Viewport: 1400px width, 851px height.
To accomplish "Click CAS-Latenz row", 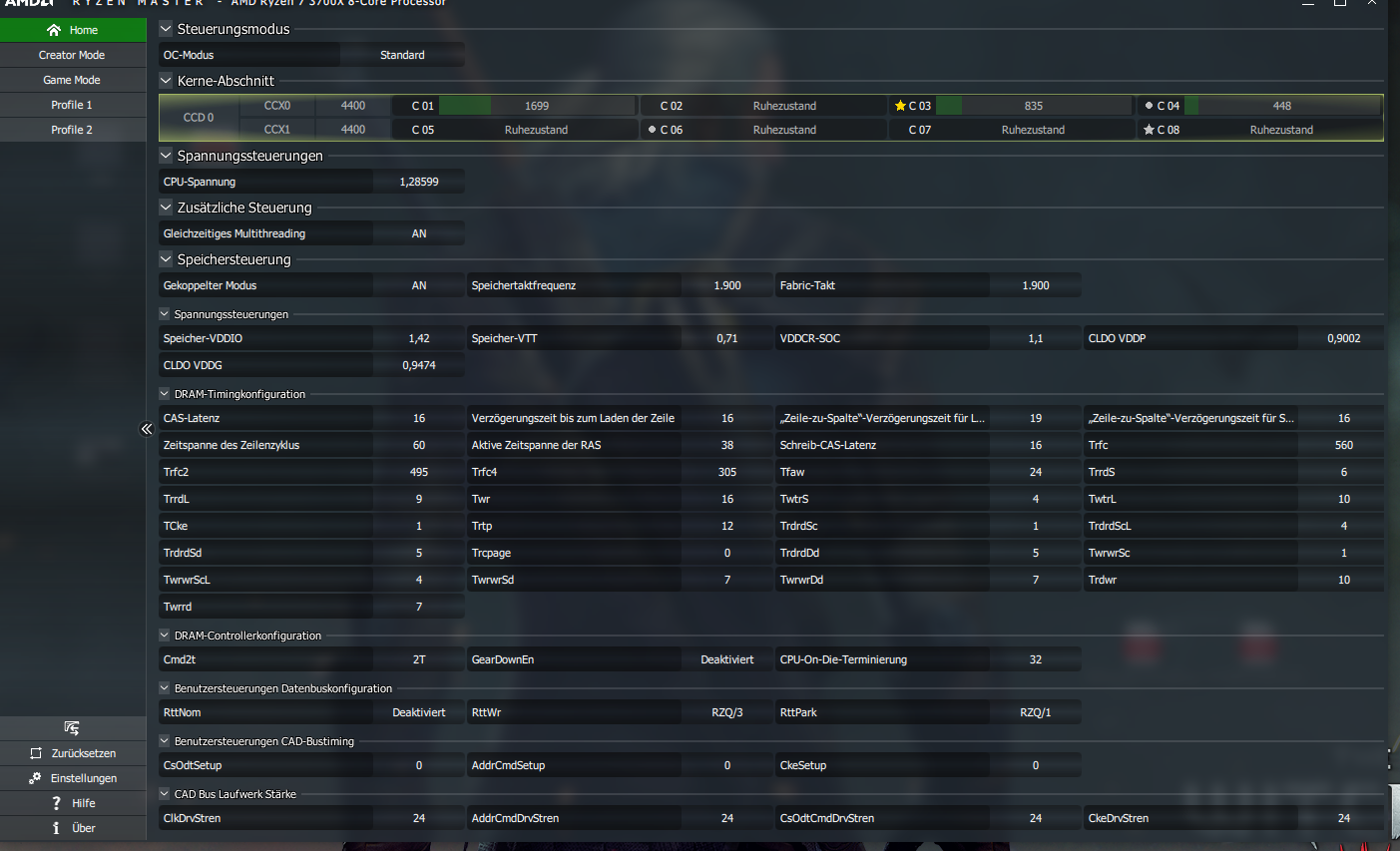I will coord(312,418).
